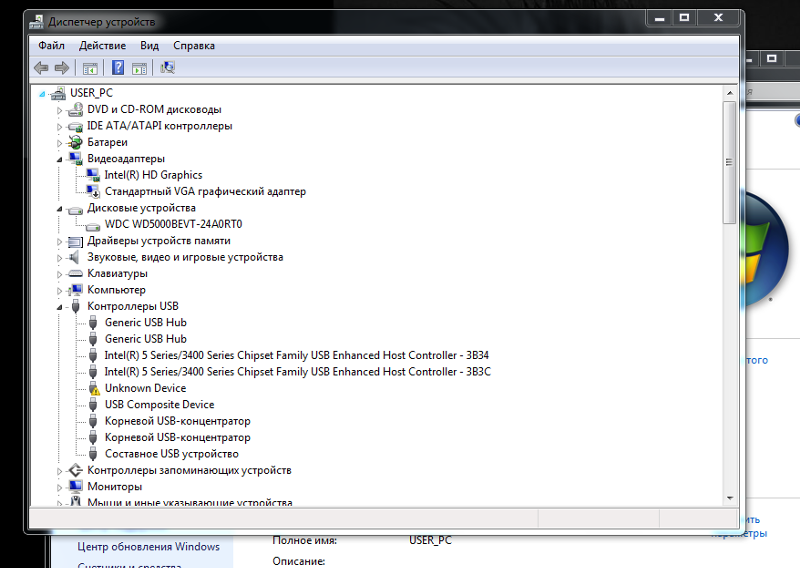Image resolution: width=800 pixels, height=568 pixels.
Task: Open Help via the question mark icon
Action: click(x=118, y=67)
